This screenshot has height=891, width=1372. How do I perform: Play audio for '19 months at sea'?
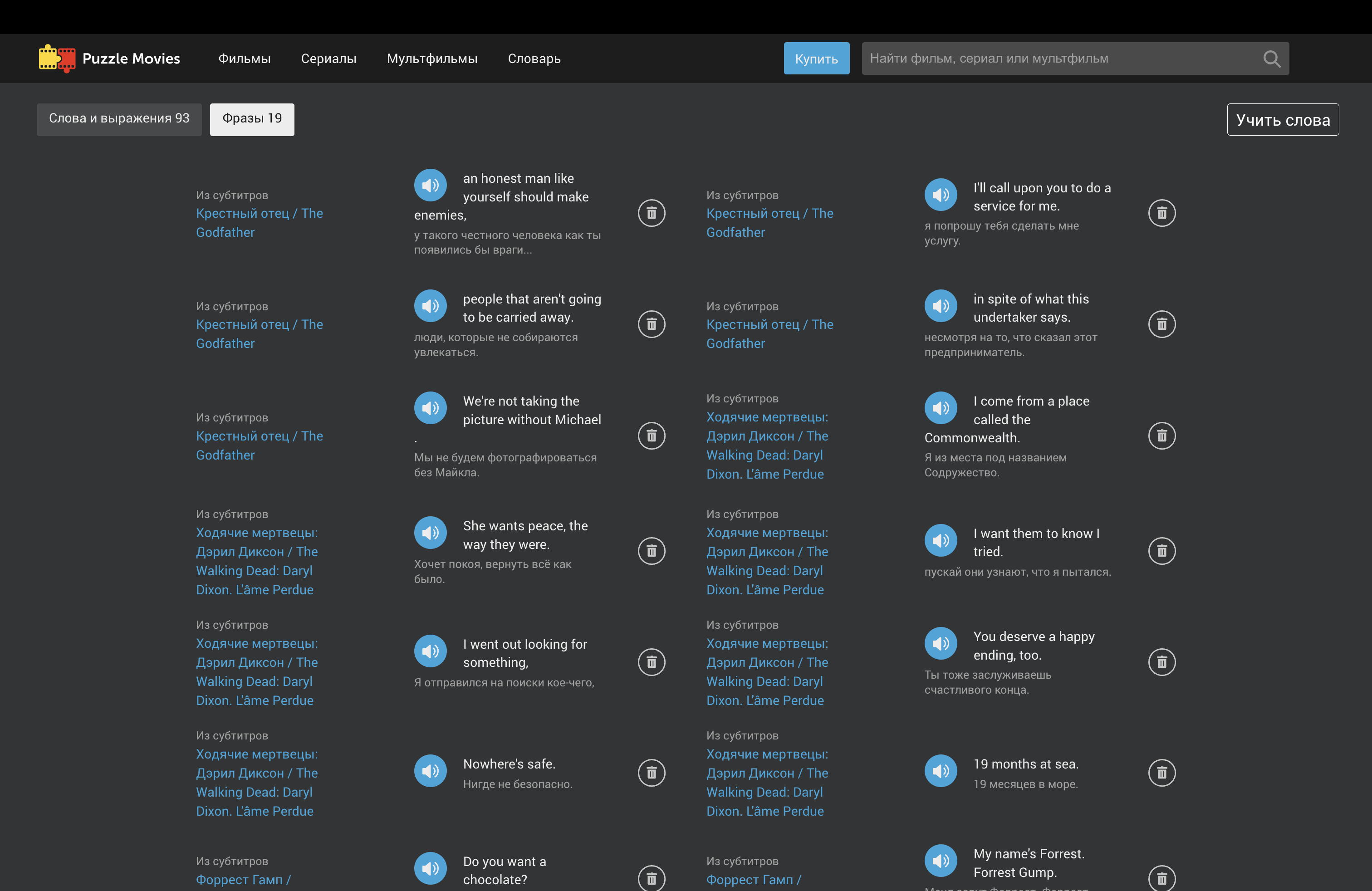tap(940, 770)
